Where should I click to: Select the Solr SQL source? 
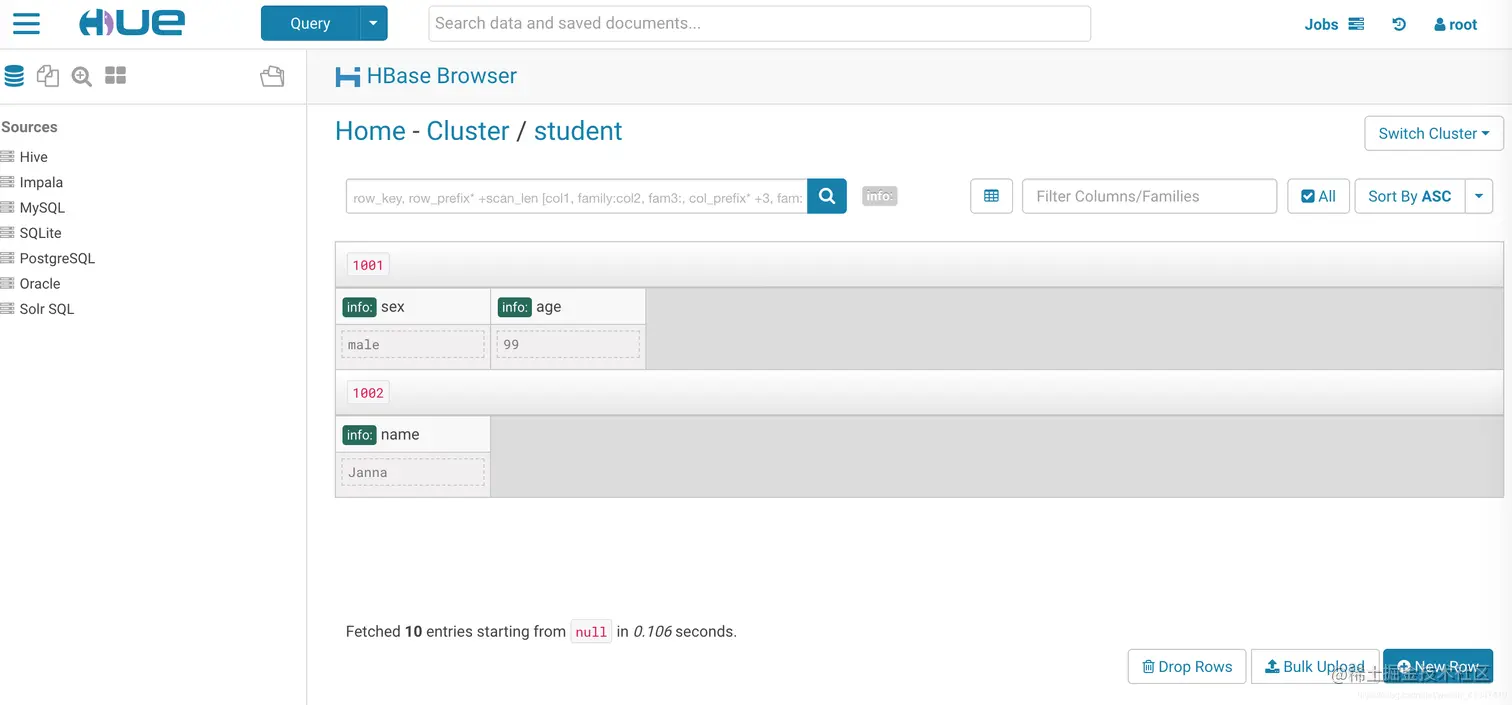coord(47,309)
